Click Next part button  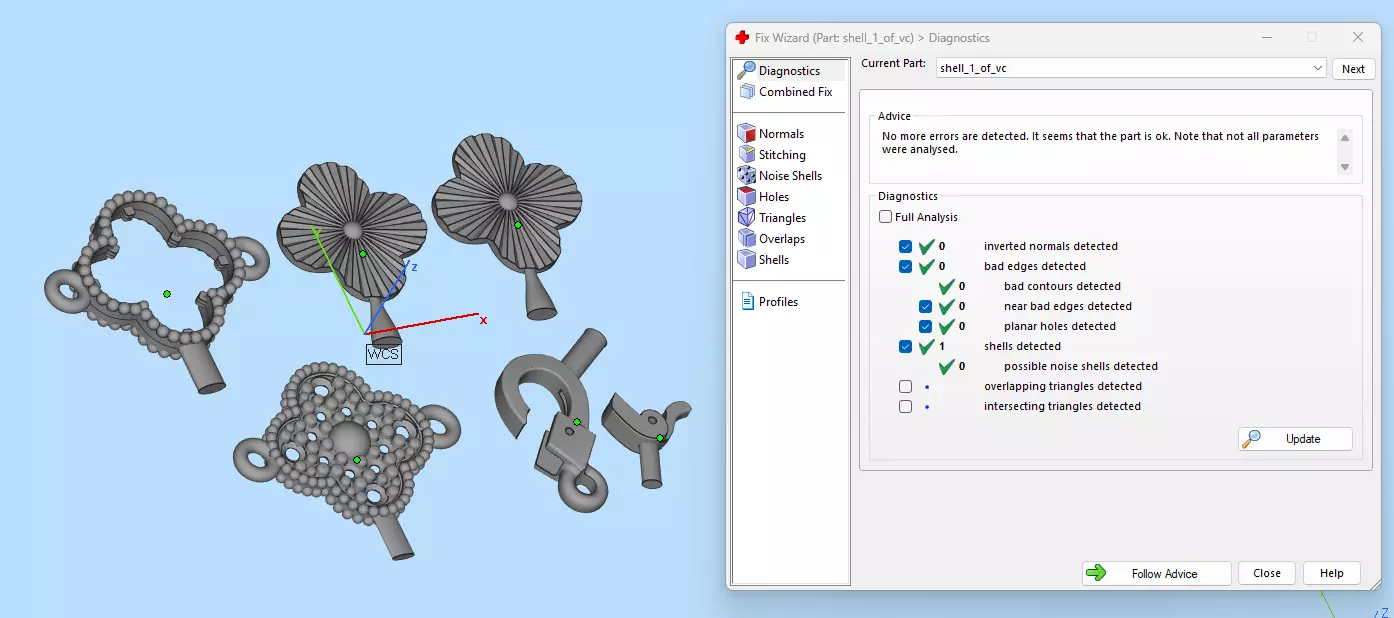point(1353,69)
